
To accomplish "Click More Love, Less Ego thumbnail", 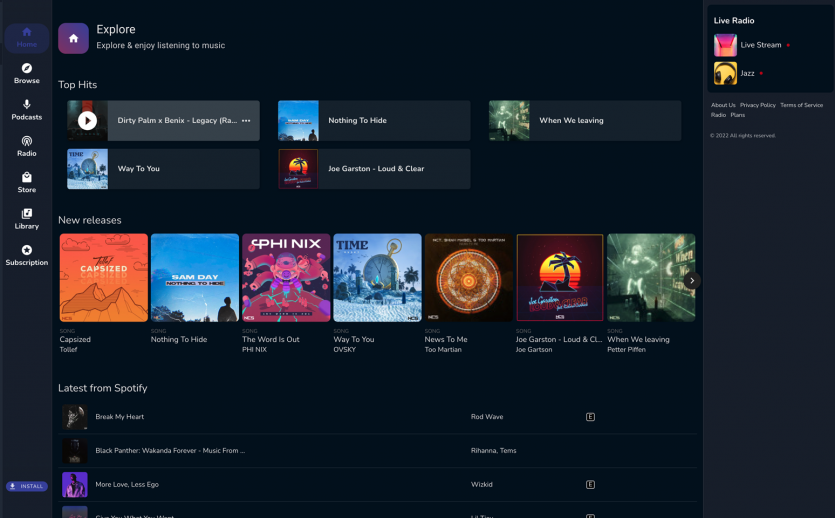I will tap(75, 484).
